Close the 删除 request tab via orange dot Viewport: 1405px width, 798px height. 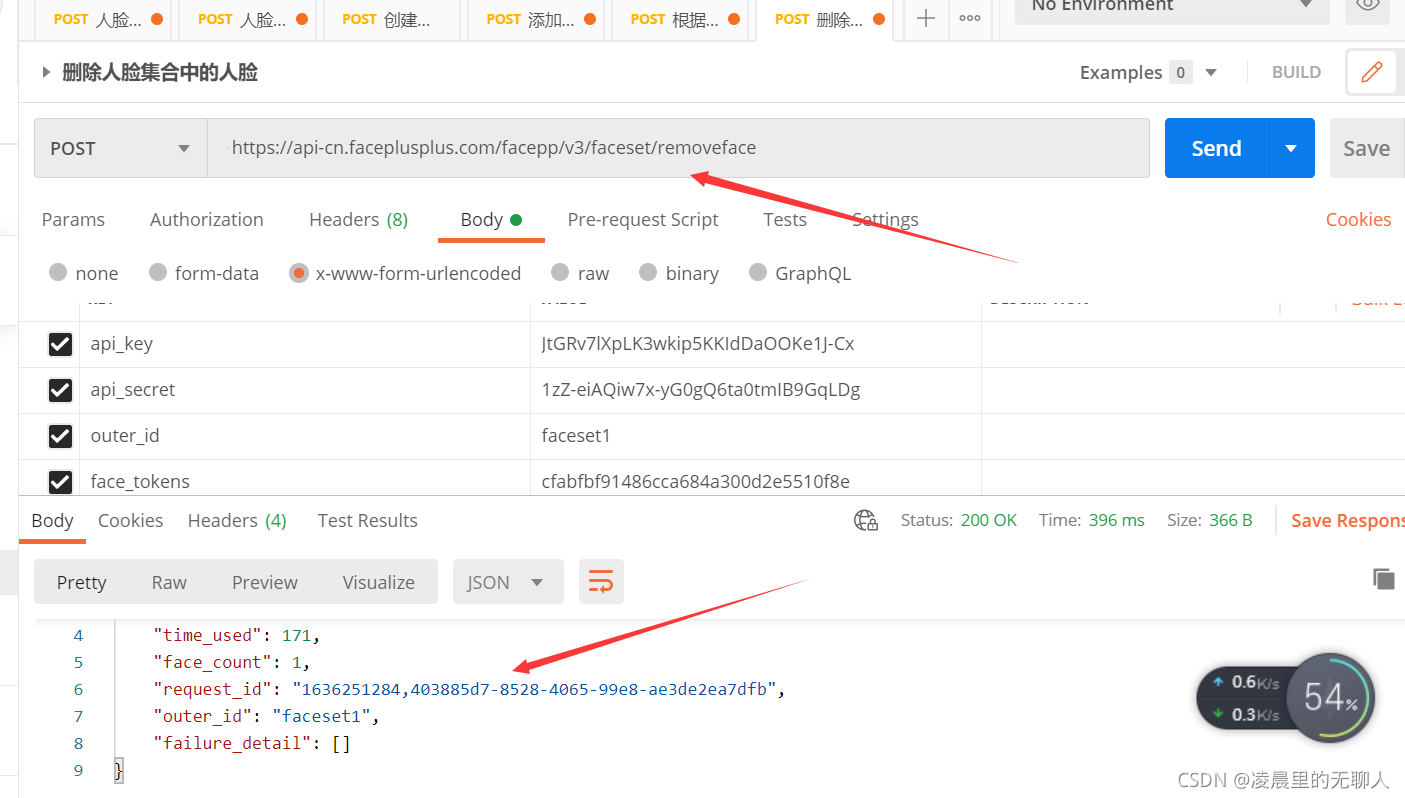coord(880,19)
